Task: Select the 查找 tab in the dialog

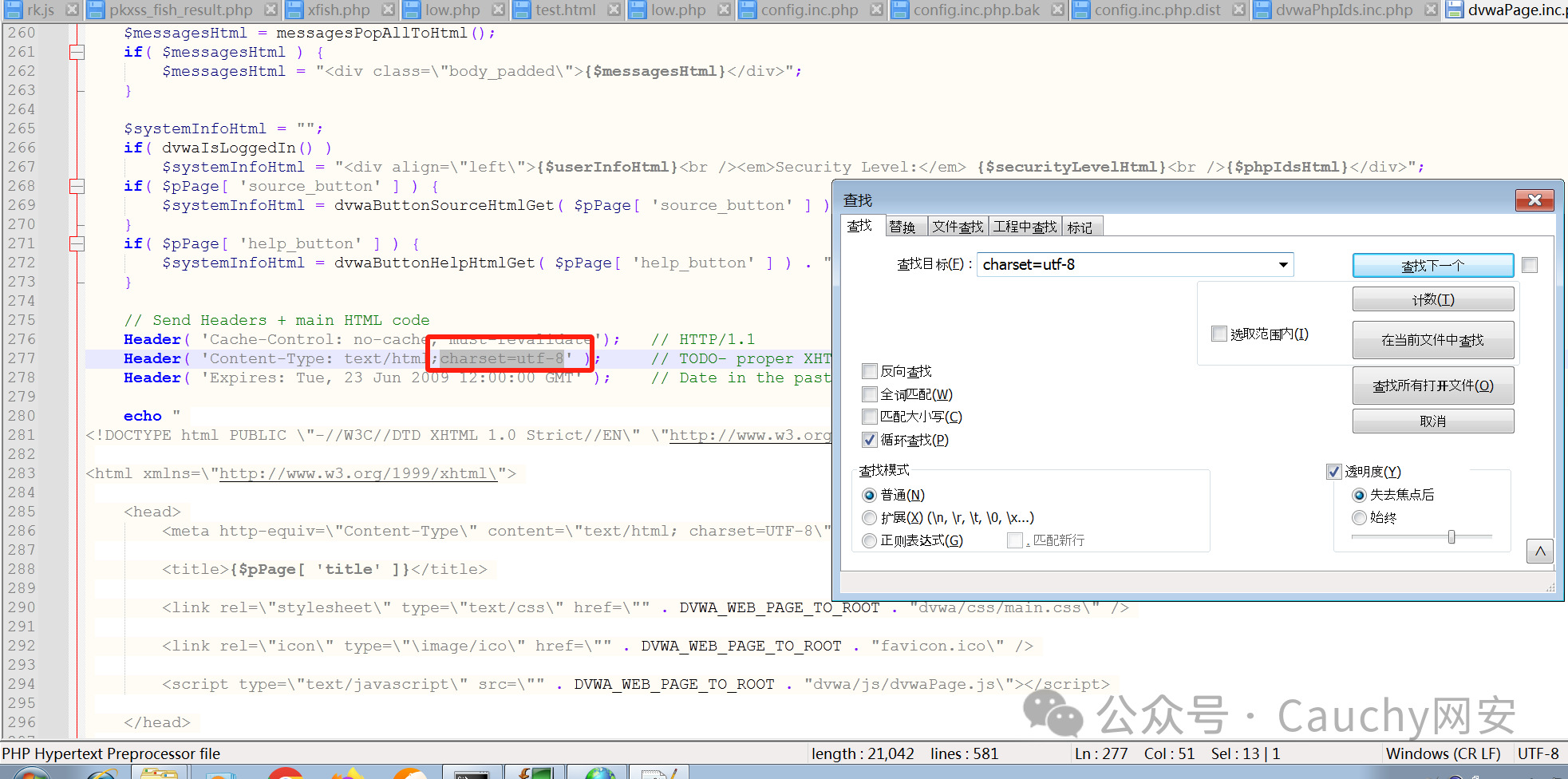Action: 860,227
